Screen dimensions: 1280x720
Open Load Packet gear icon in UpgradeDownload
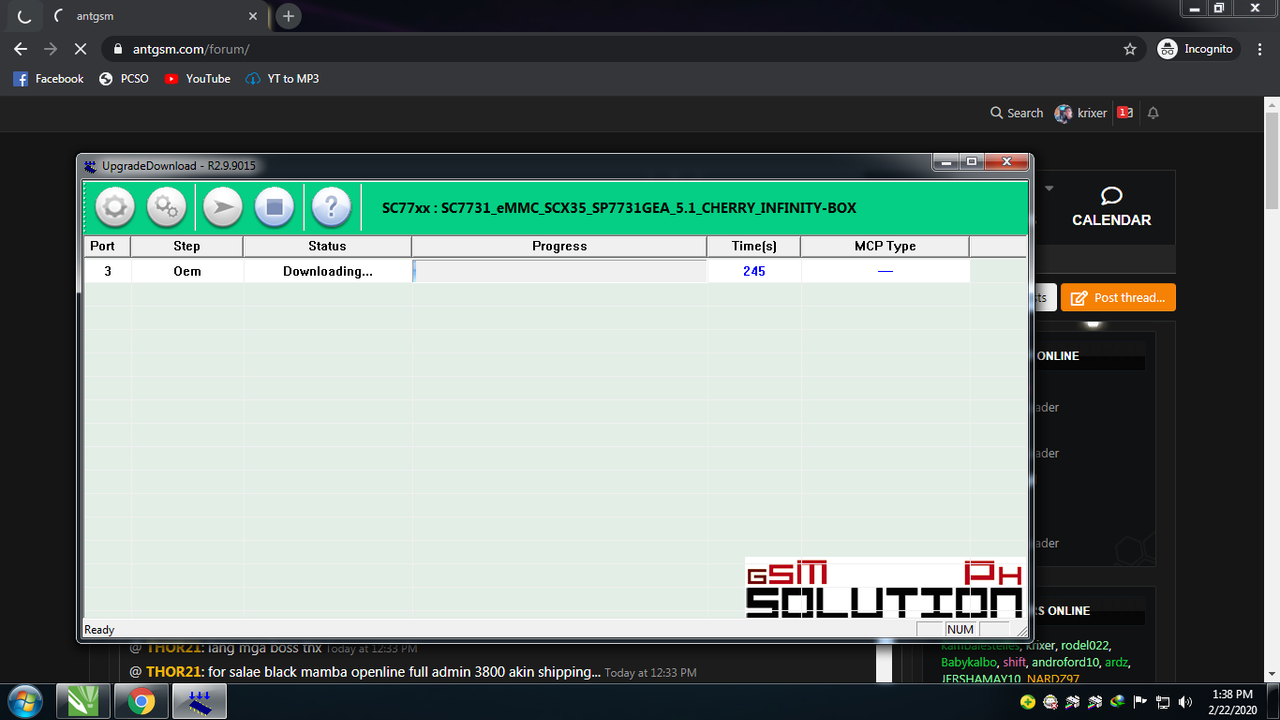[x=115, y=208]
